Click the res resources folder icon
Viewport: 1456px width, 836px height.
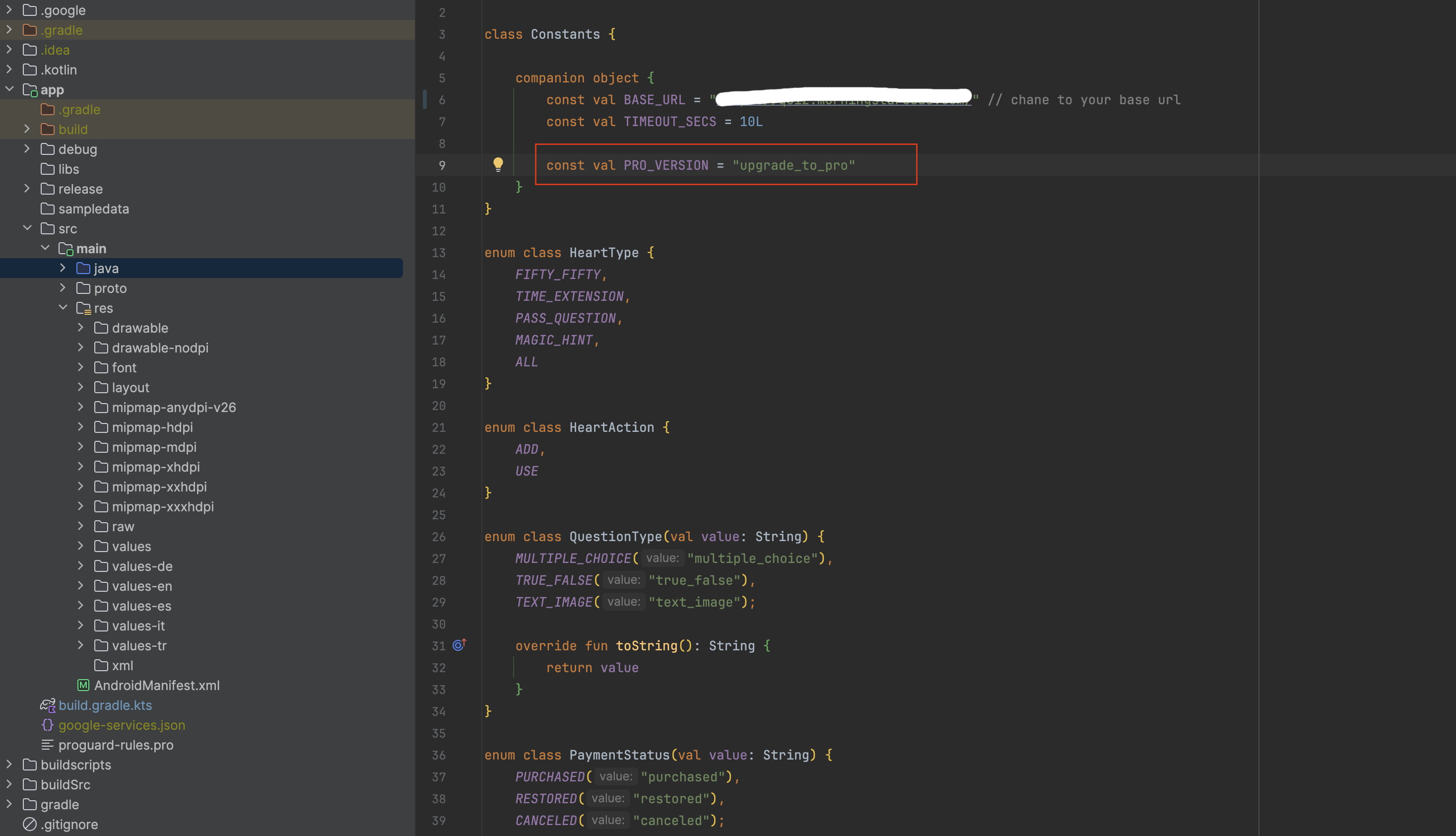click(x=83, y=308)
